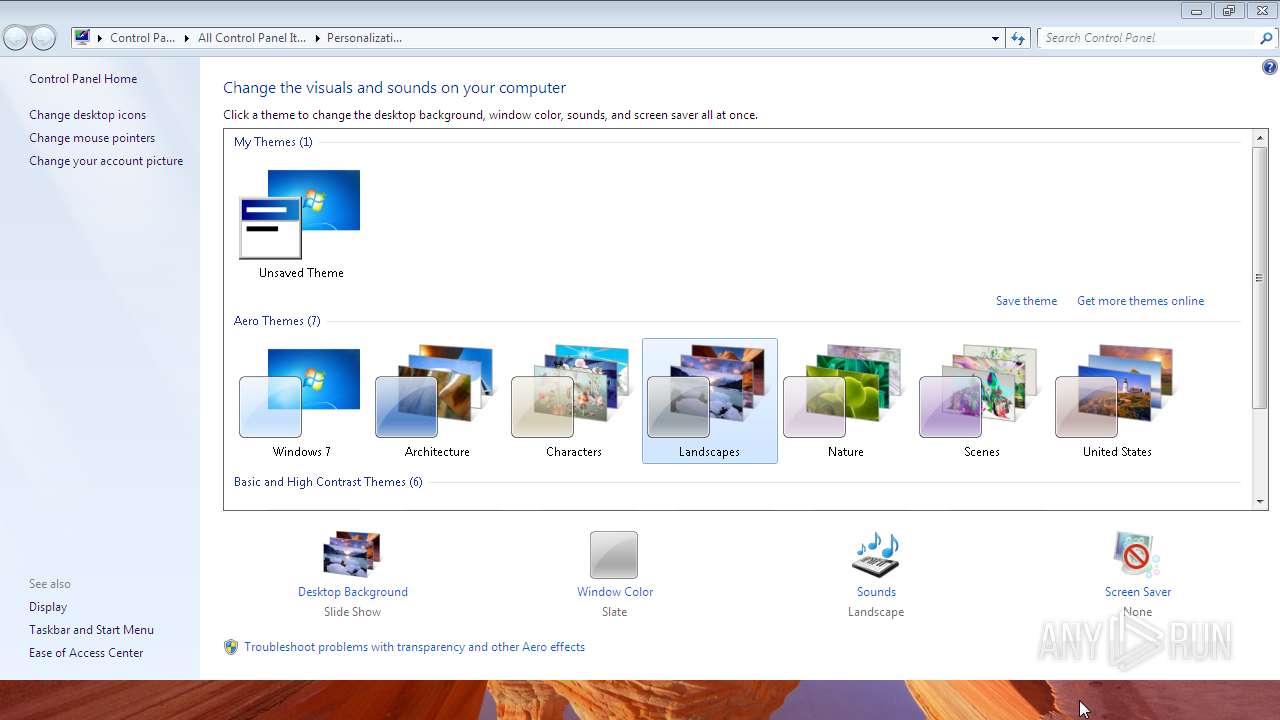Click the shield icon beside Troubleshoot link
The image size is (1280, 720).
[231, 647]
